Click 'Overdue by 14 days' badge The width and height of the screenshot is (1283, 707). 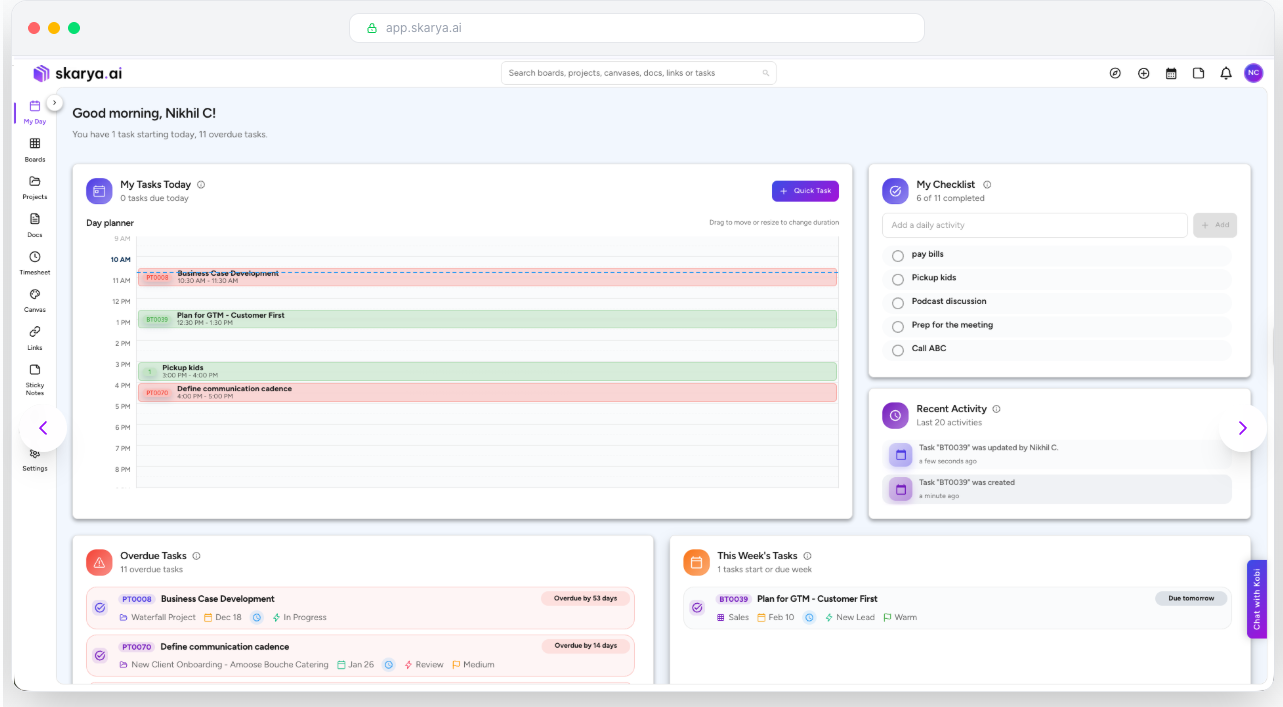[586, 646]
